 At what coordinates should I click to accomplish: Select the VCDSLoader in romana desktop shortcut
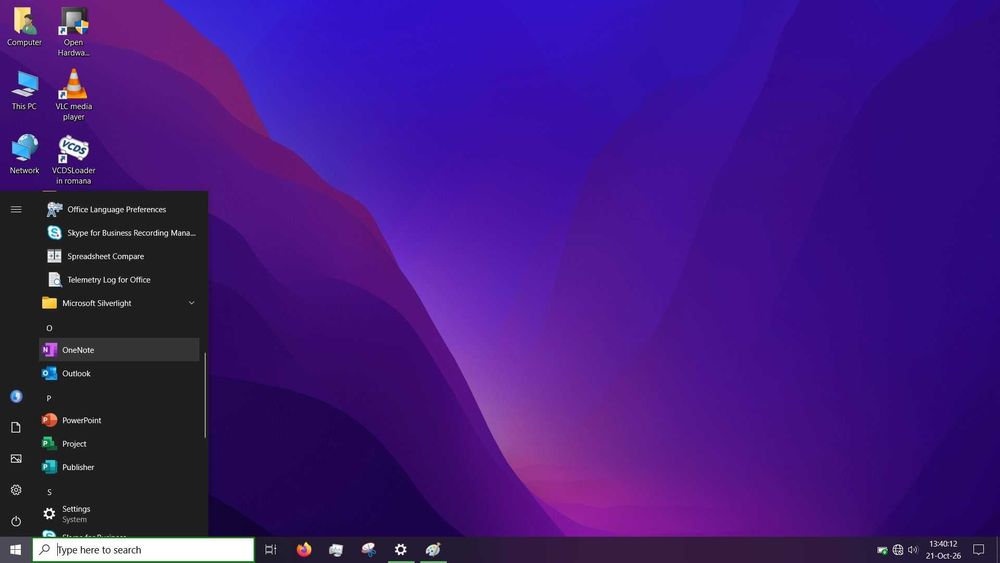tap(73, 159)
